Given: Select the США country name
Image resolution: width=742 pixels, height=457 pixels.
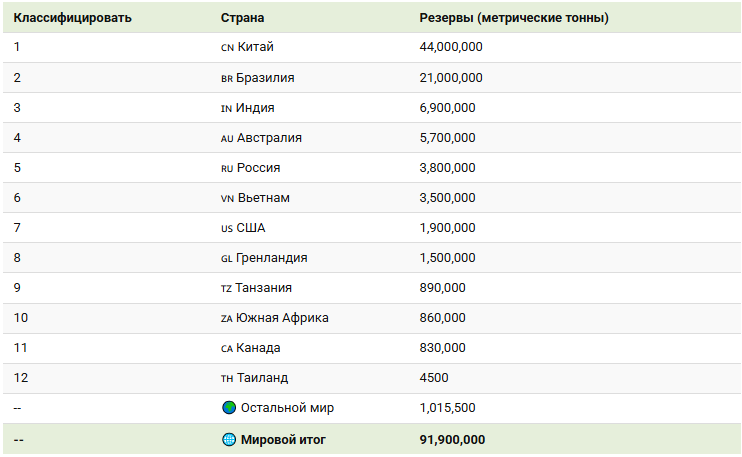Looking at the screenshot, I should click(251, 228).
